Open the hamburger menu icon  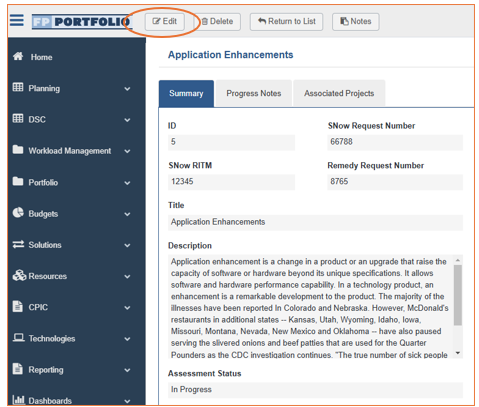tap(17, 20)
